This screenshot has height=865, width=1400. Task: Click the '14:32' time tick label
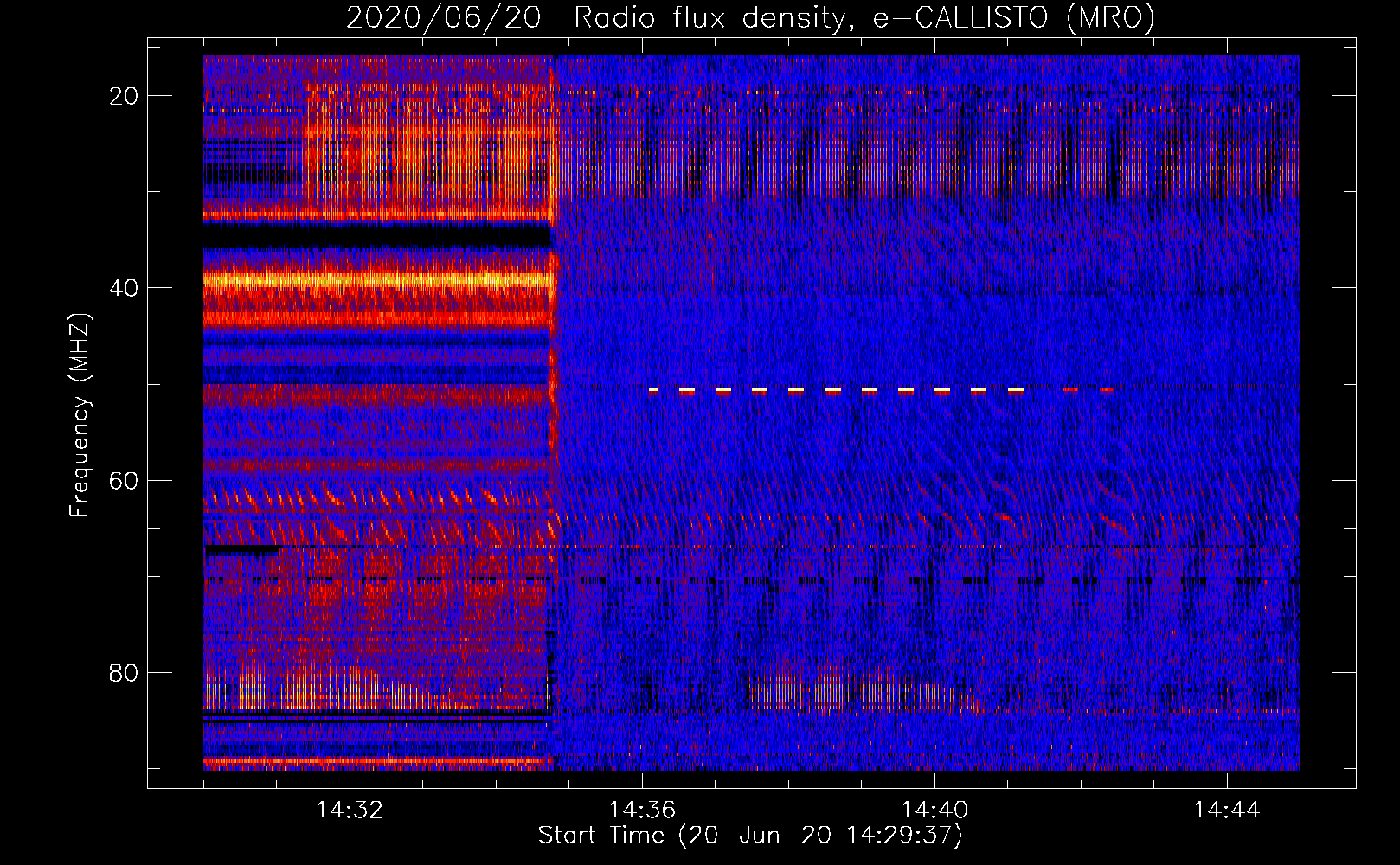(350, 811)
